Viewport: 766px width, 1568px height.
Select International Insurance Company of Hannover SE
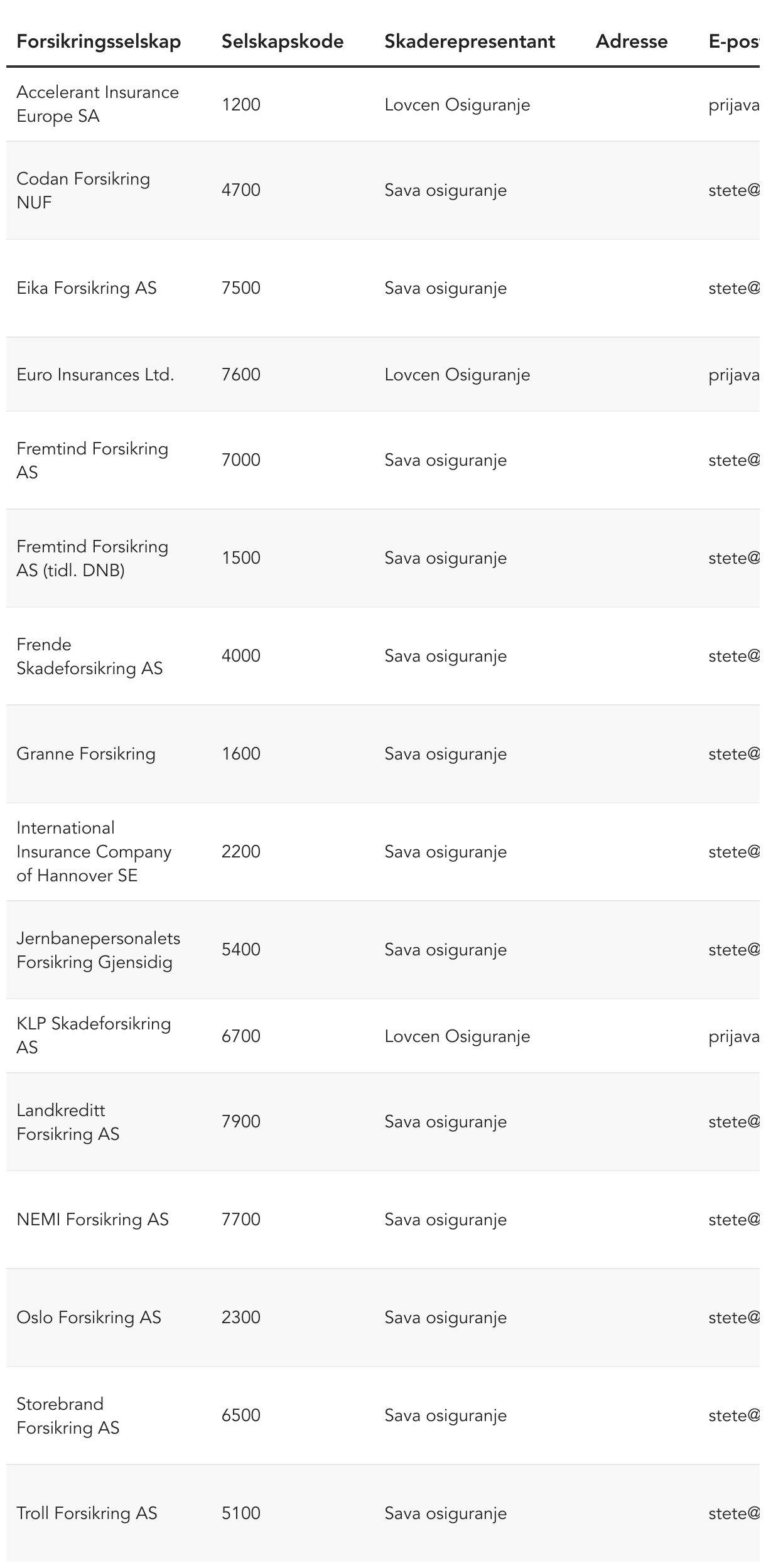click(94, 852)
